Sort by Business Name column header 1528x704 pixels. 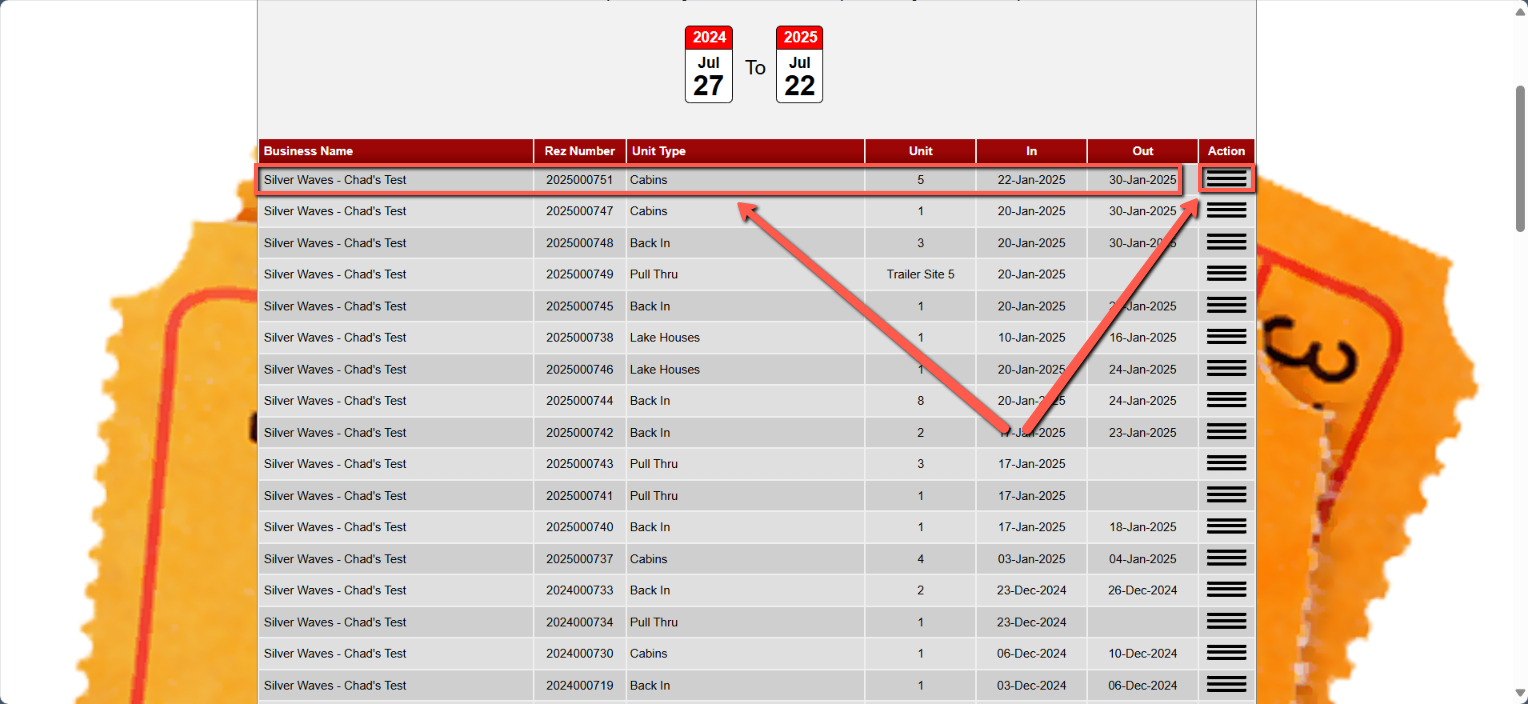(396, 151)
